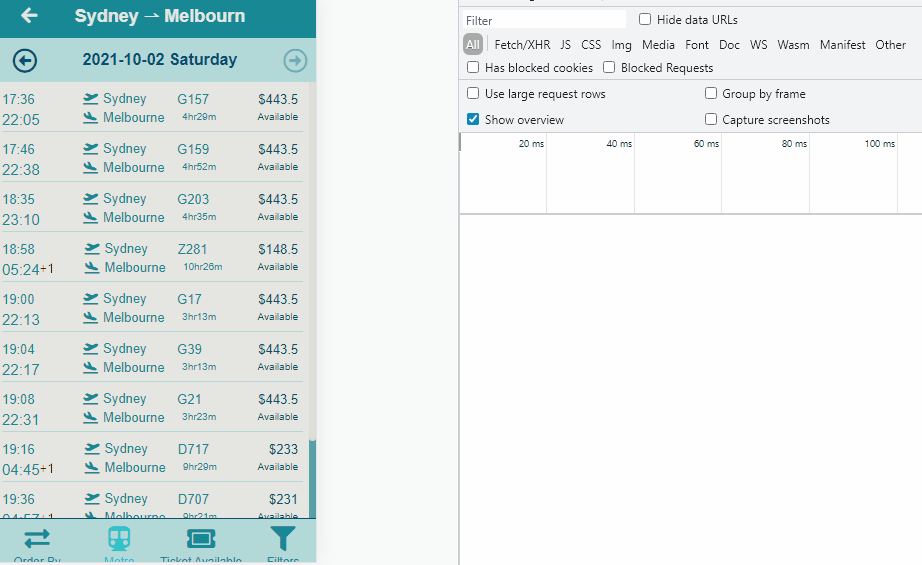The height and width of the screenshot is (565, 922).
Task: Select flight G203 departing 18:35
Action: pyautogui.click(x=154, y=208)
